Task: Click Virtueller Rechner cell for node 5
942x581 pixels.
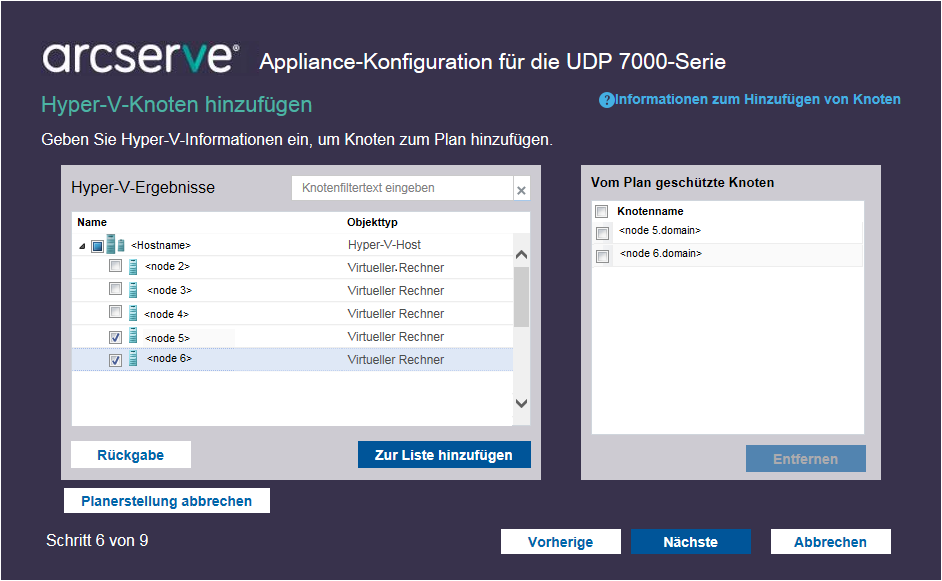Action: point(396,337)
